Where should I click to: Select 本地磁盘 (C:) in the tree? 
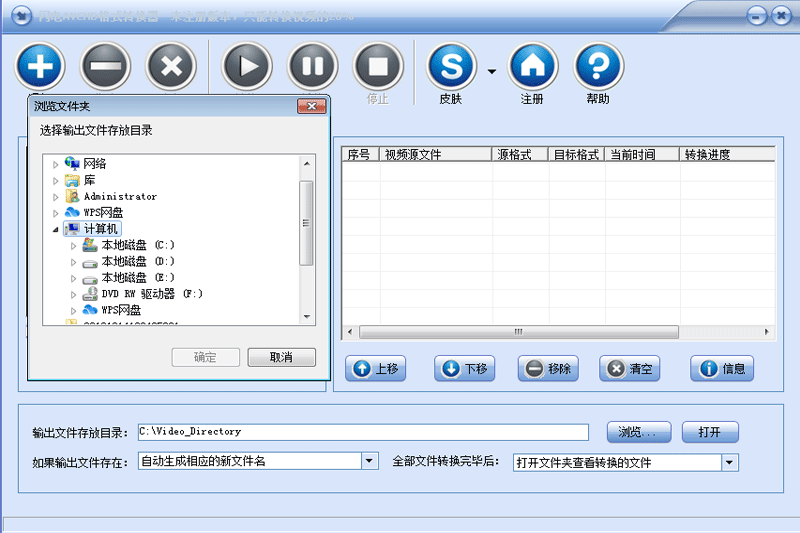pyautogui.click(x=138, y=245)
